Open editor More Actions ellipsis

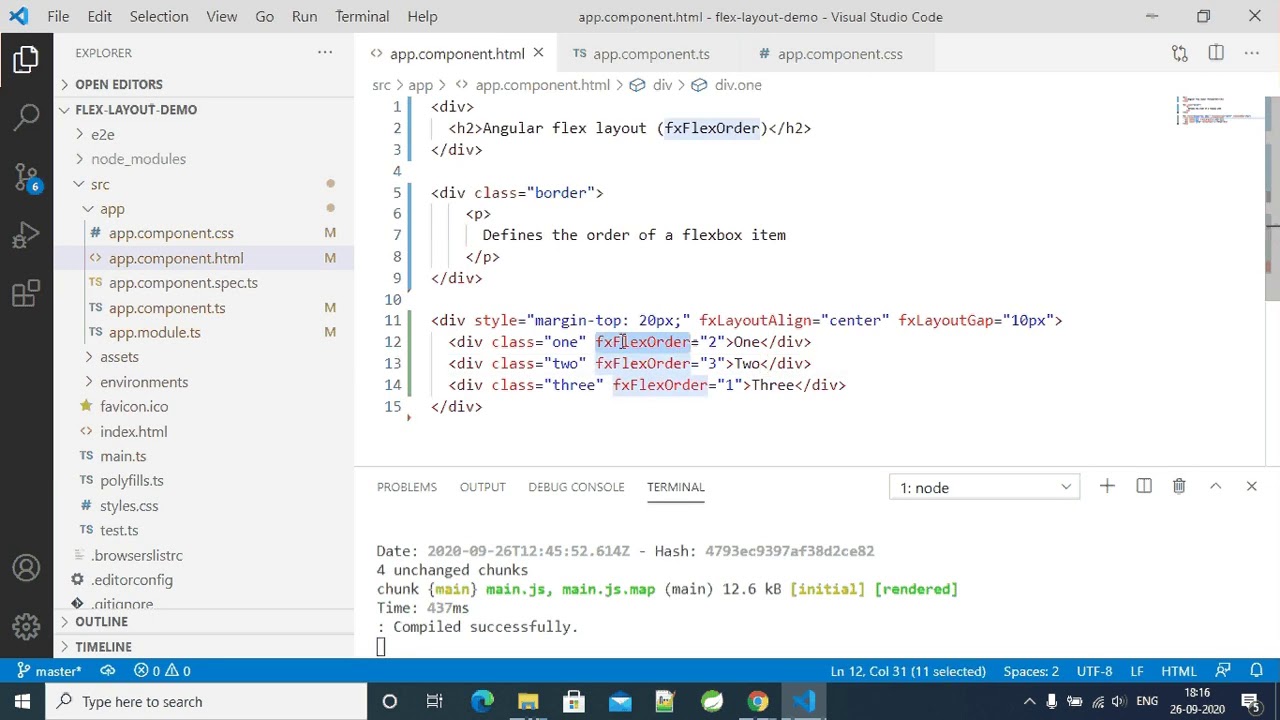1252,54
